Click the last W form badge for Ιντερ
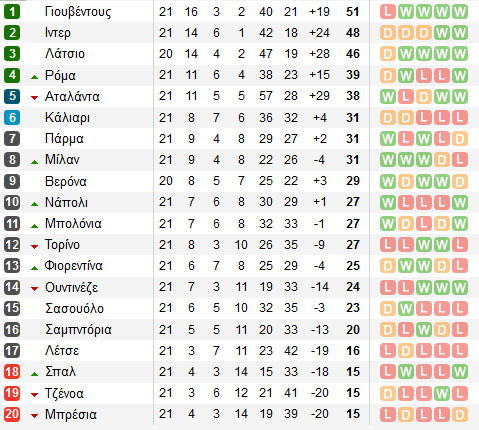This screenshot has height=430, width=479. 460,33
